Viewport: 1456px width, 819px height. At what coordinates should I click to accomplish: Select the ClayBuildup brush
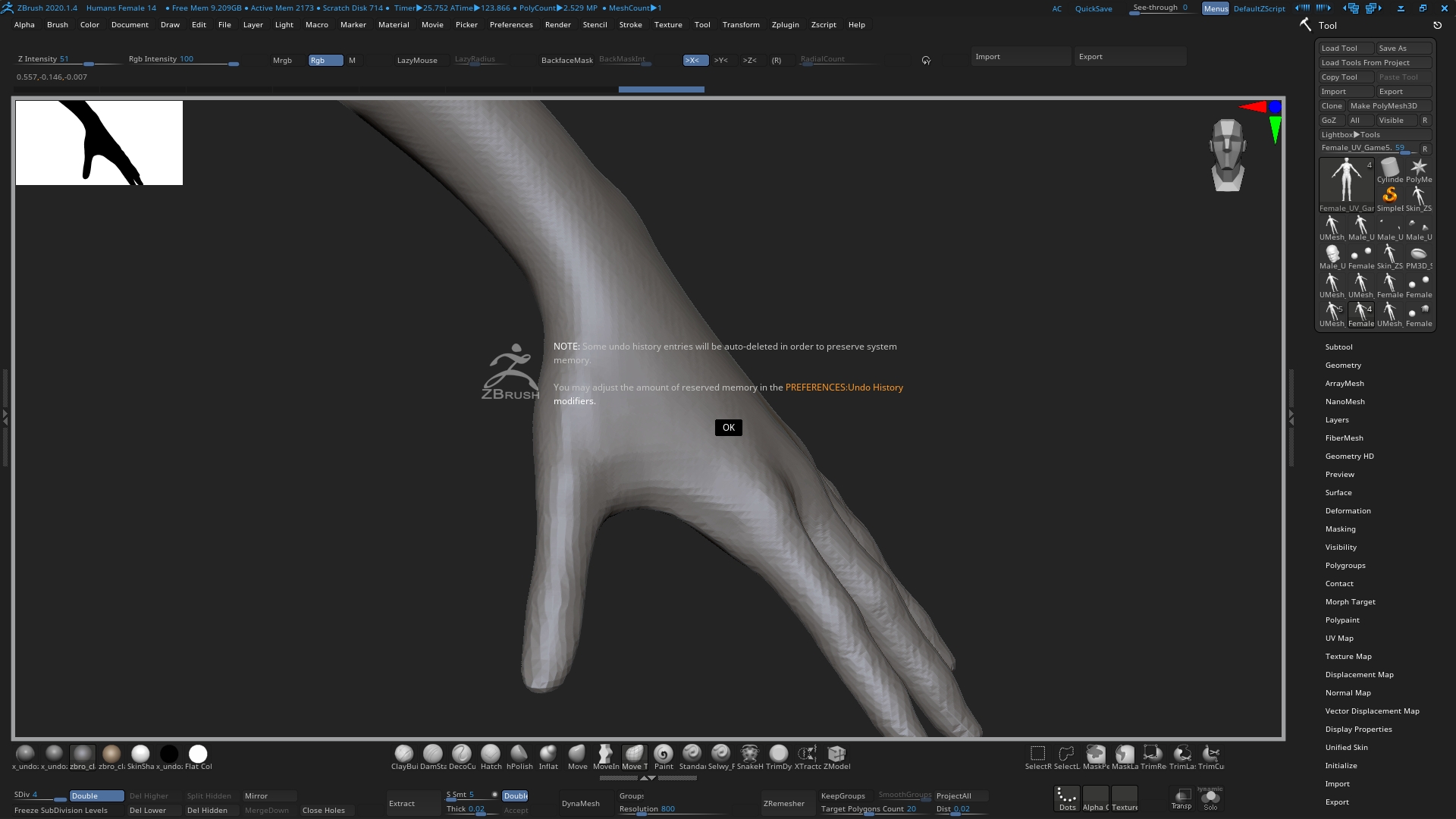(x=403, y=754)
